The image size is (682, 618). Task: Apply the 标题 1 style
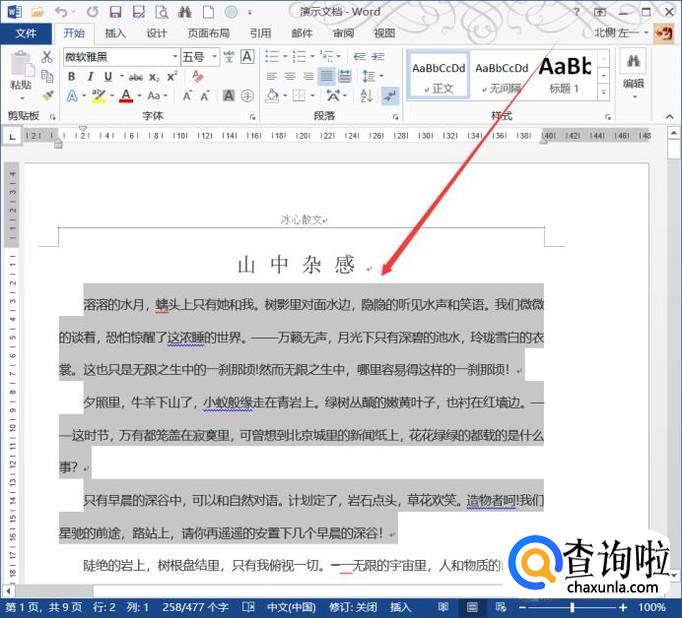click(x=564, y=75)
